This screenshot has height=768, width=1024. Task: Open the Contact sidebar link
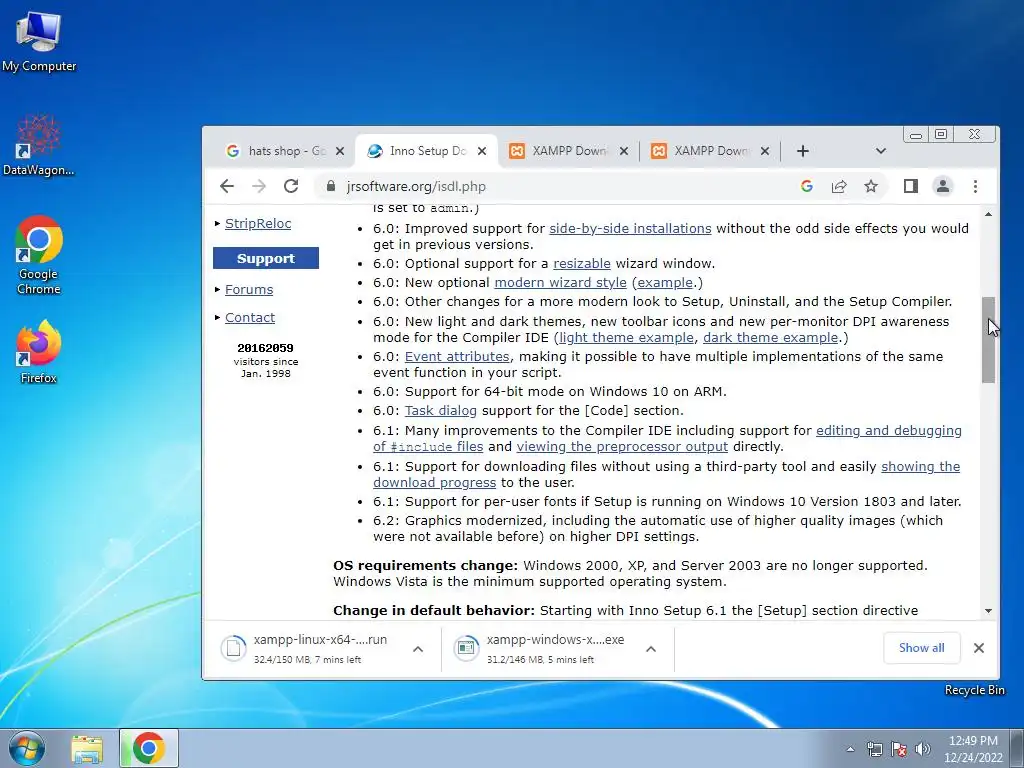coord(250,317)
